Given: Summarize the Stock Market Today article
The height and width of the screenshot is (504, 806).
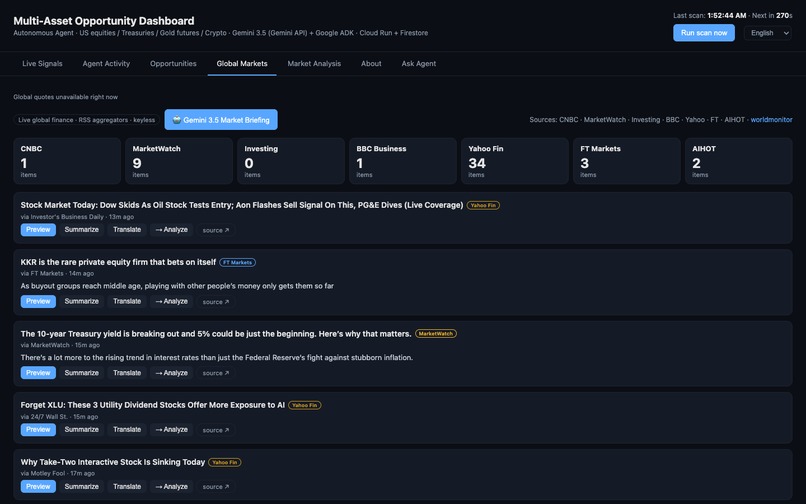Looking at the screenshot, I should click(82, 230).
